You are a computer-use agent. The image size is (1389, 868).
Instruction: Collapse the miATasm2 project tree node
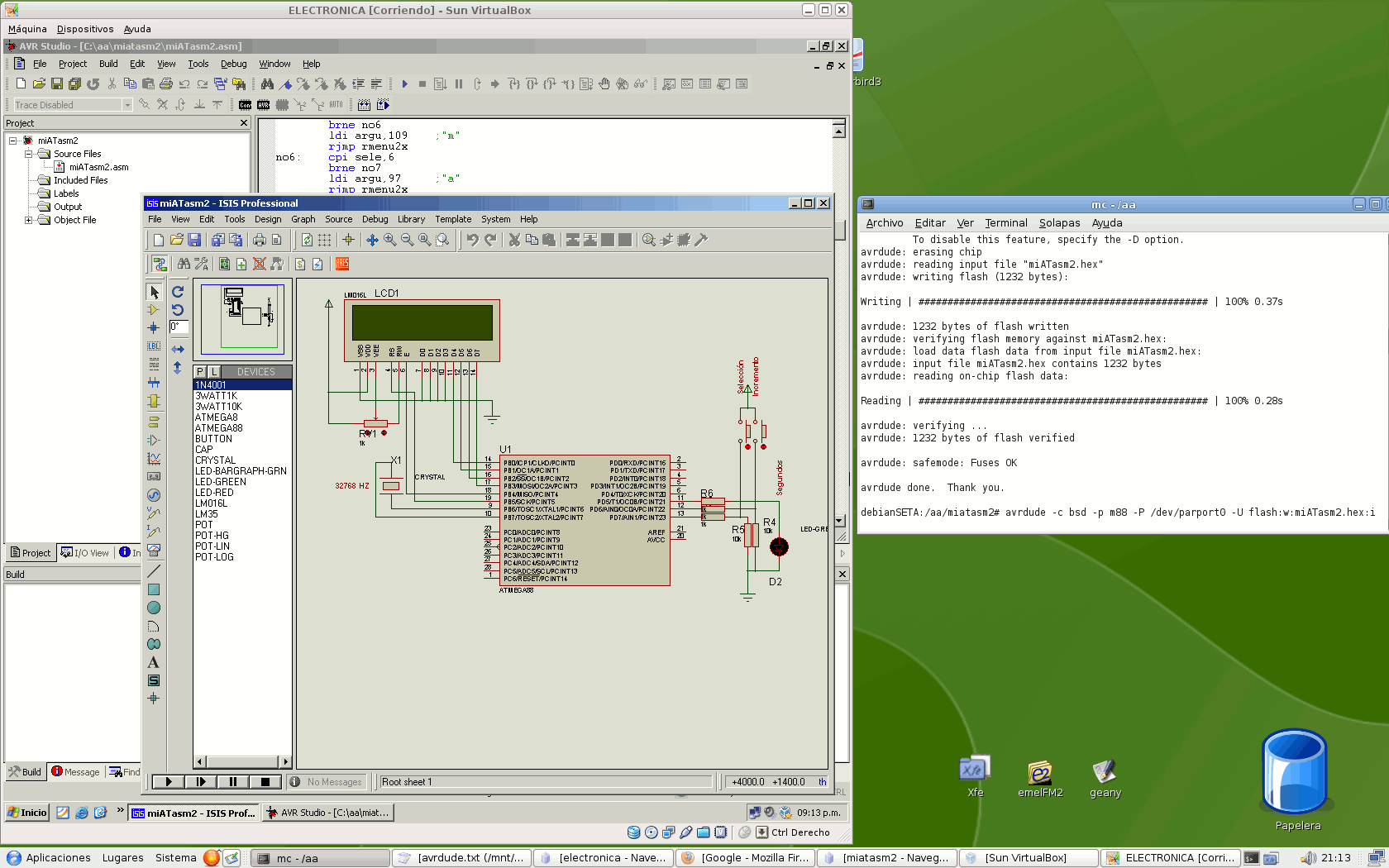coord(13,141)
